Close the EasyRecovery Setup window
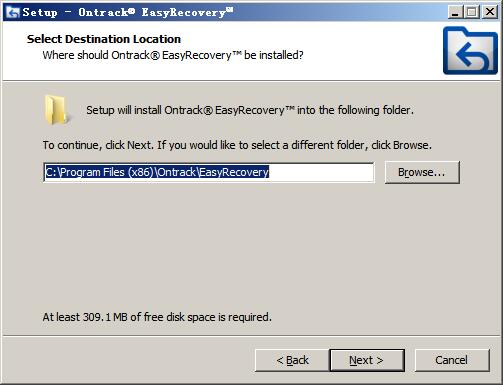 (490, 12)
